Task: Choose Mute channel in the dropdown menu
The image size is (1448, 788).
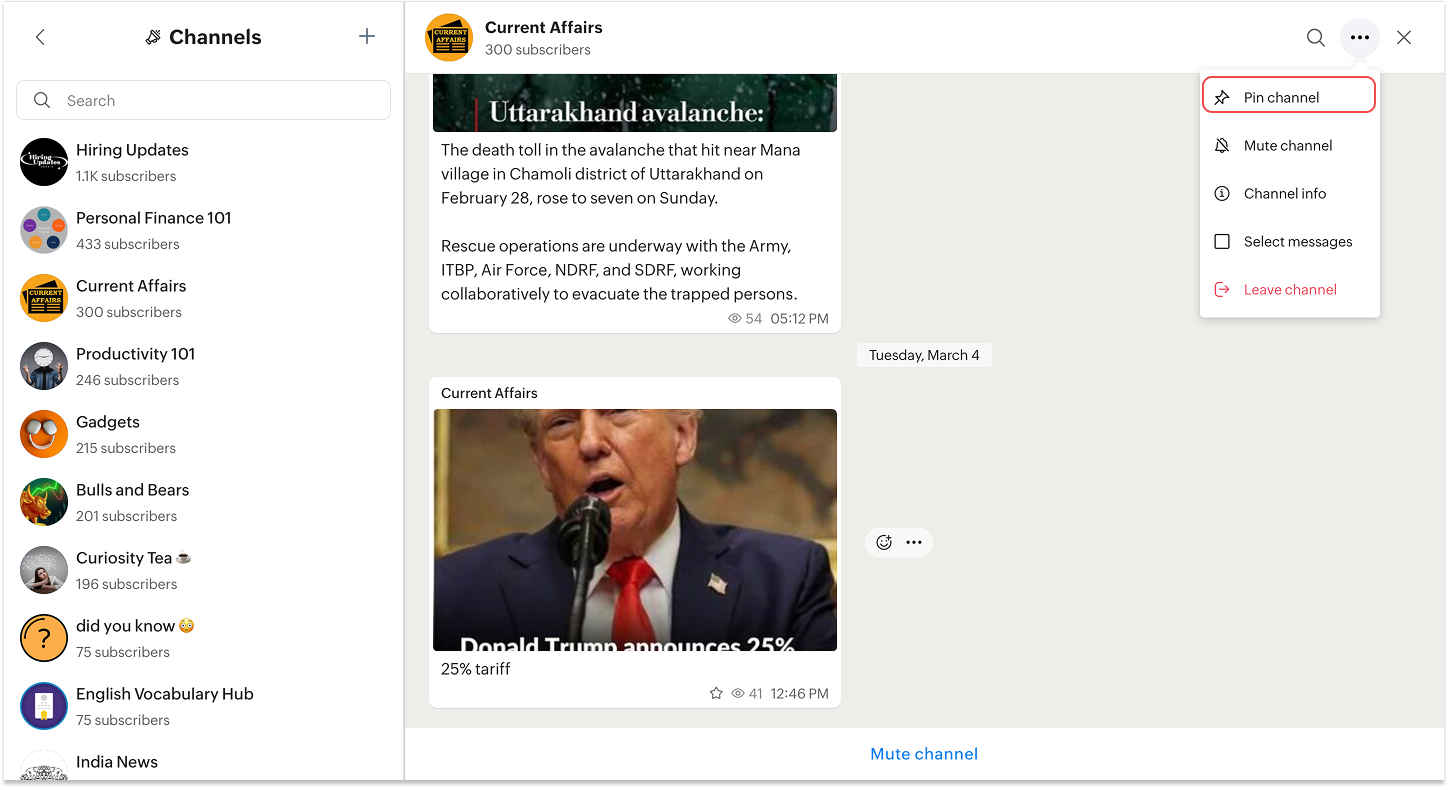Action: click(x=1289, y=145)
